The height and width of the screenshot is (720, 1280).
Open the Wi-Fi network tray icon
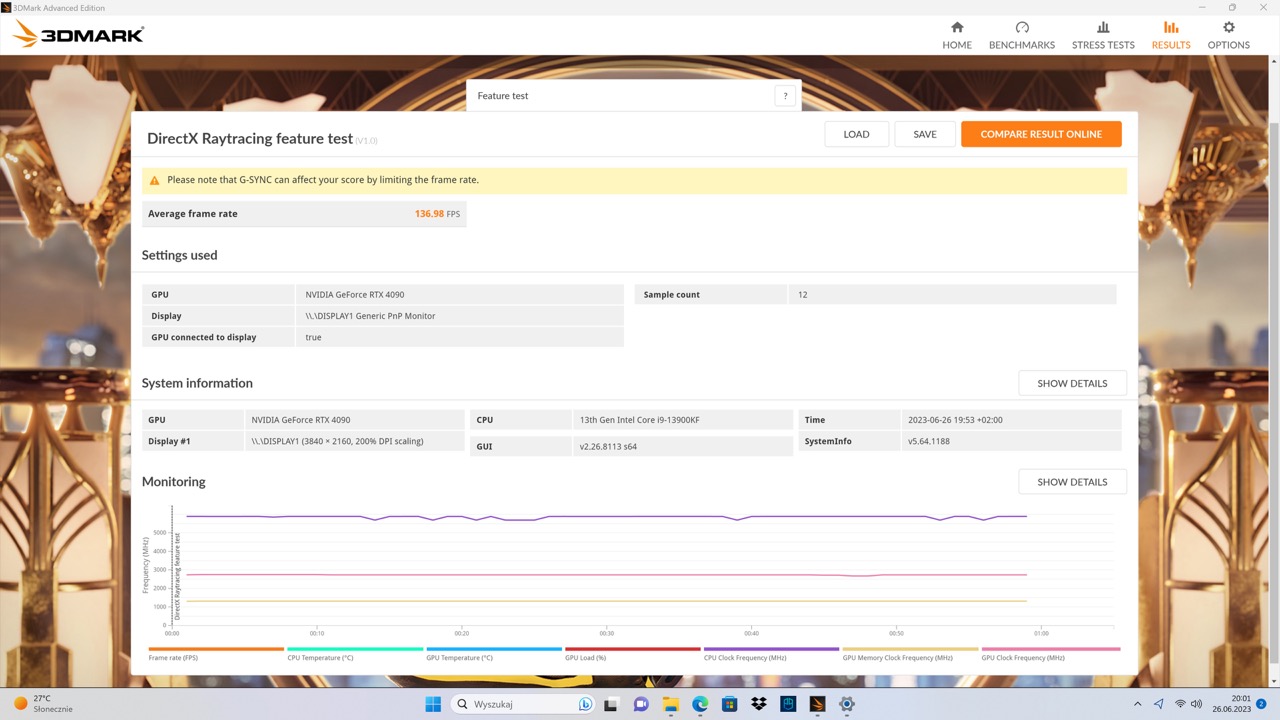1180,704
